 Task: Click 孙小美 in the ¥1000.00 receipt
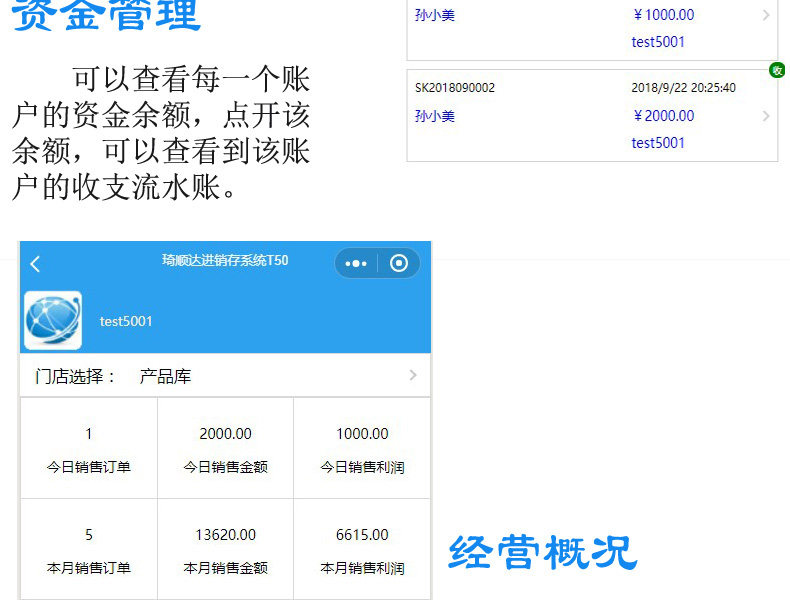click(435, 15)
